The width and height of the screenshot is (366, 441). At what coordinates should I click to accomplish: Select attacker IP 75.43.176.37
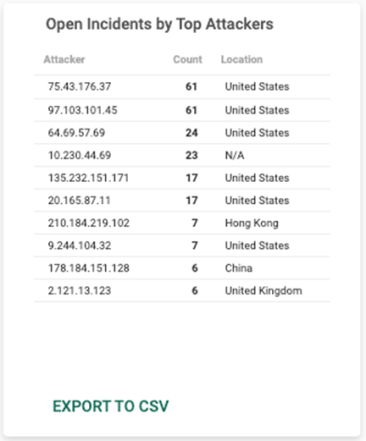click(x=79, y=87)
